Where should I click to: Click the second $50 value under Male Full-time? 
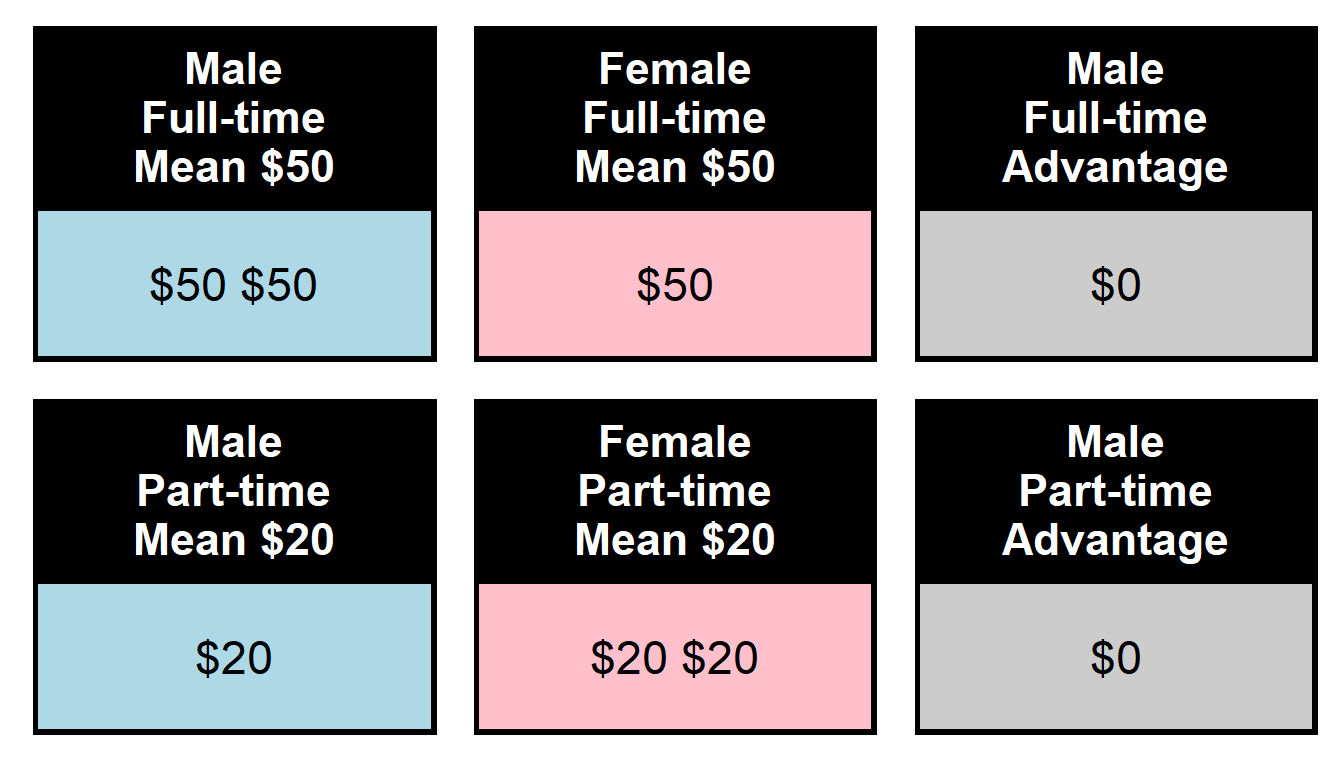click(279, 285)
